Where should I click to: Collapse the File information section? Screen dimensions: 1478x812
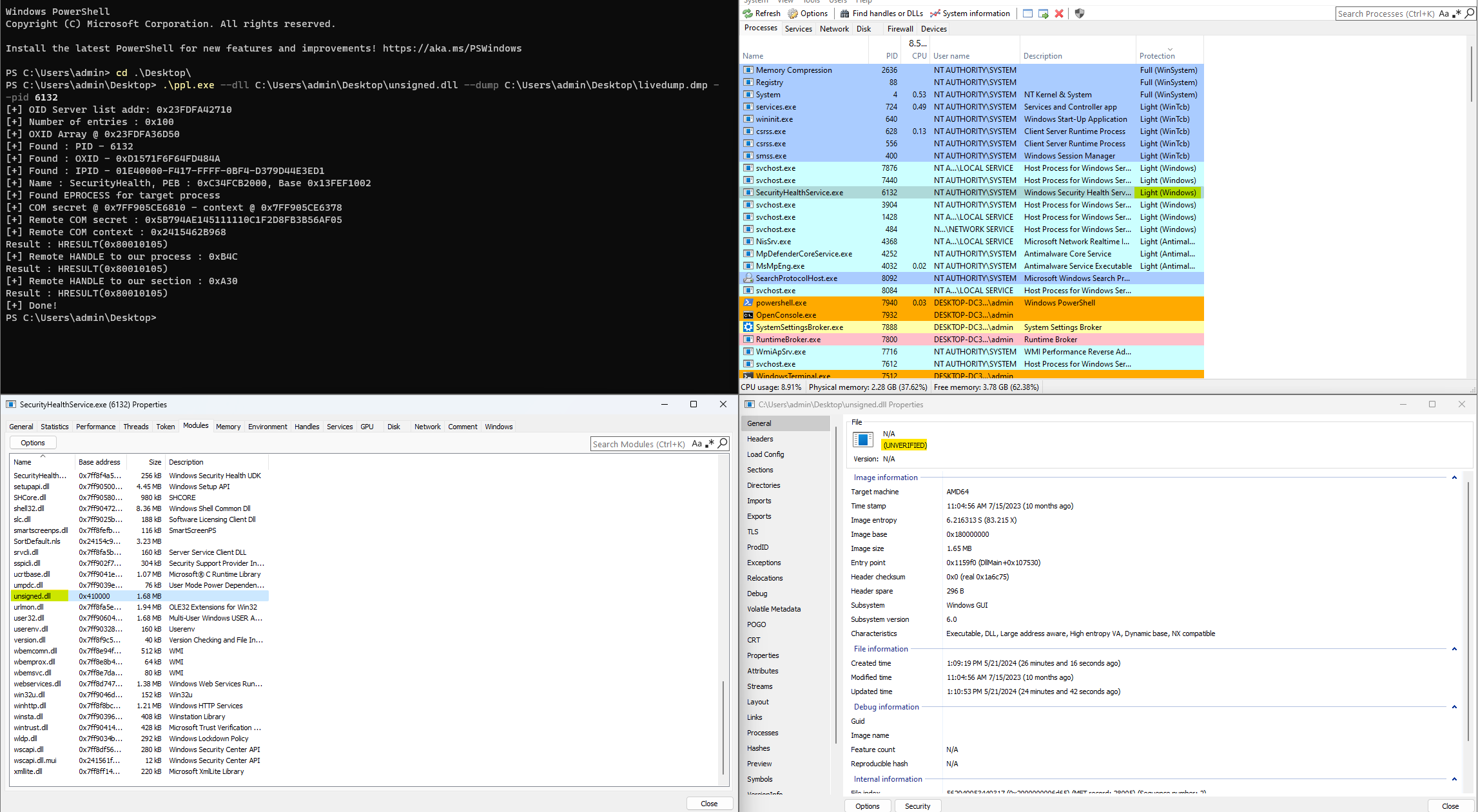[x=1454, y=649]
